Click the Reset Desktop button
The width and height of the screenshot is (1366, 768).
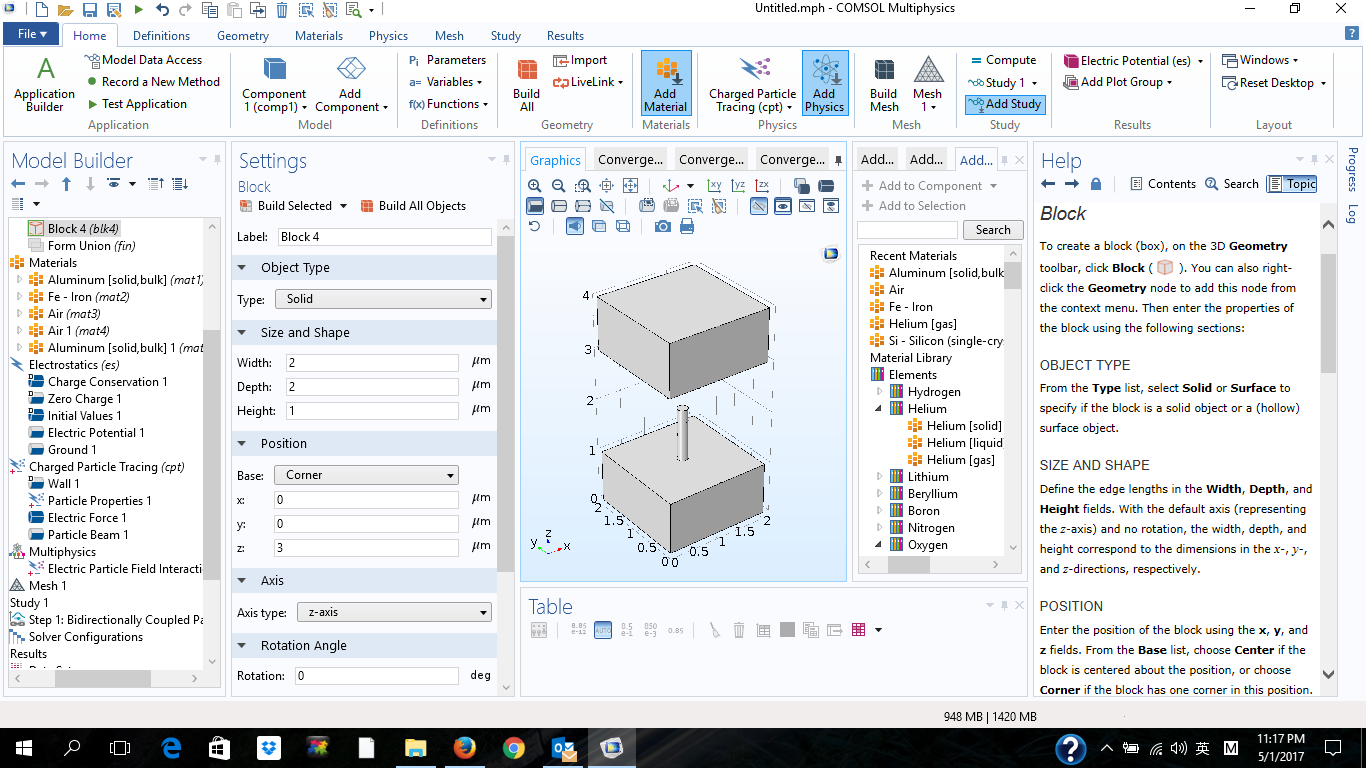click(1274, 83)
